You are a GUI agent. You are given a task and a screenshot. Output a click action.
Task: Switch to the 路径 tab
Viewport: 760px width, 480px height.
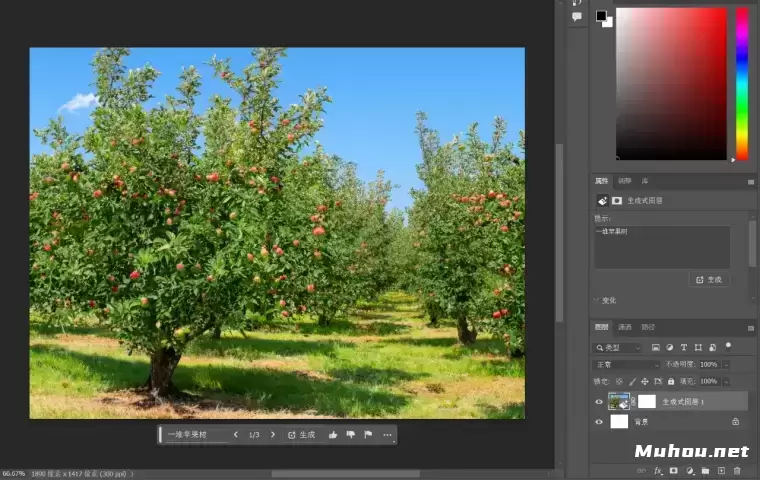[x=648, y=327]
